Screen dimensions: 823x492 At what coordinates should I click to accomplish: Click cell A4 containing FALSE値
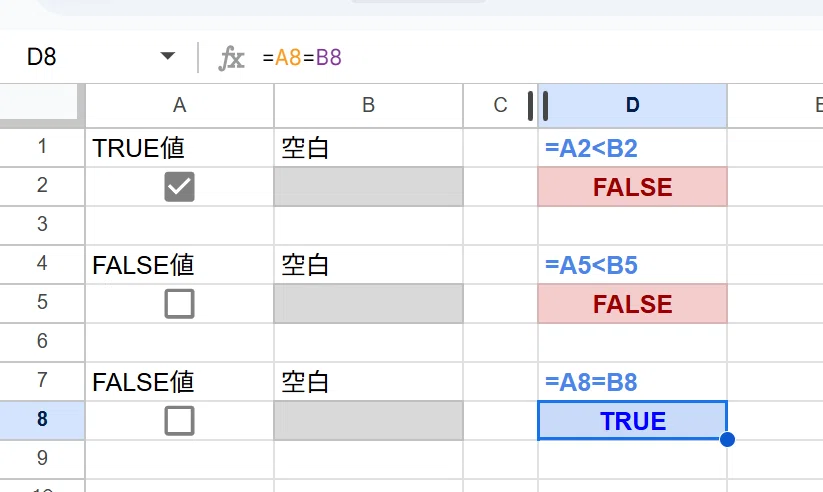click(x=180, y=265)
